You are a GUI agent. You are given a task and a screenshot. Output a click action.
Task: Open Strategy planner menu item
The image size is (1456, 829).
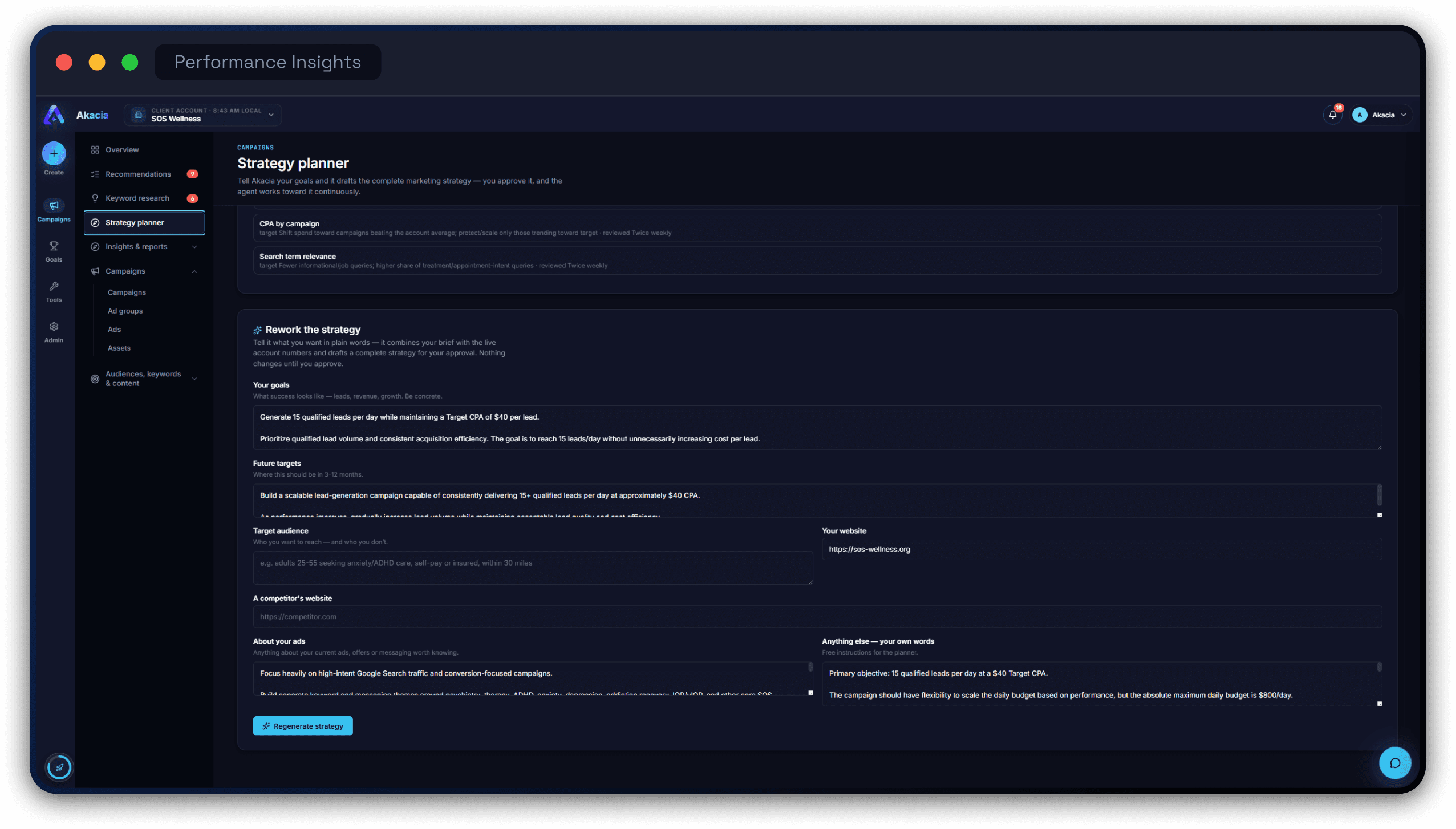click(144, 223)
